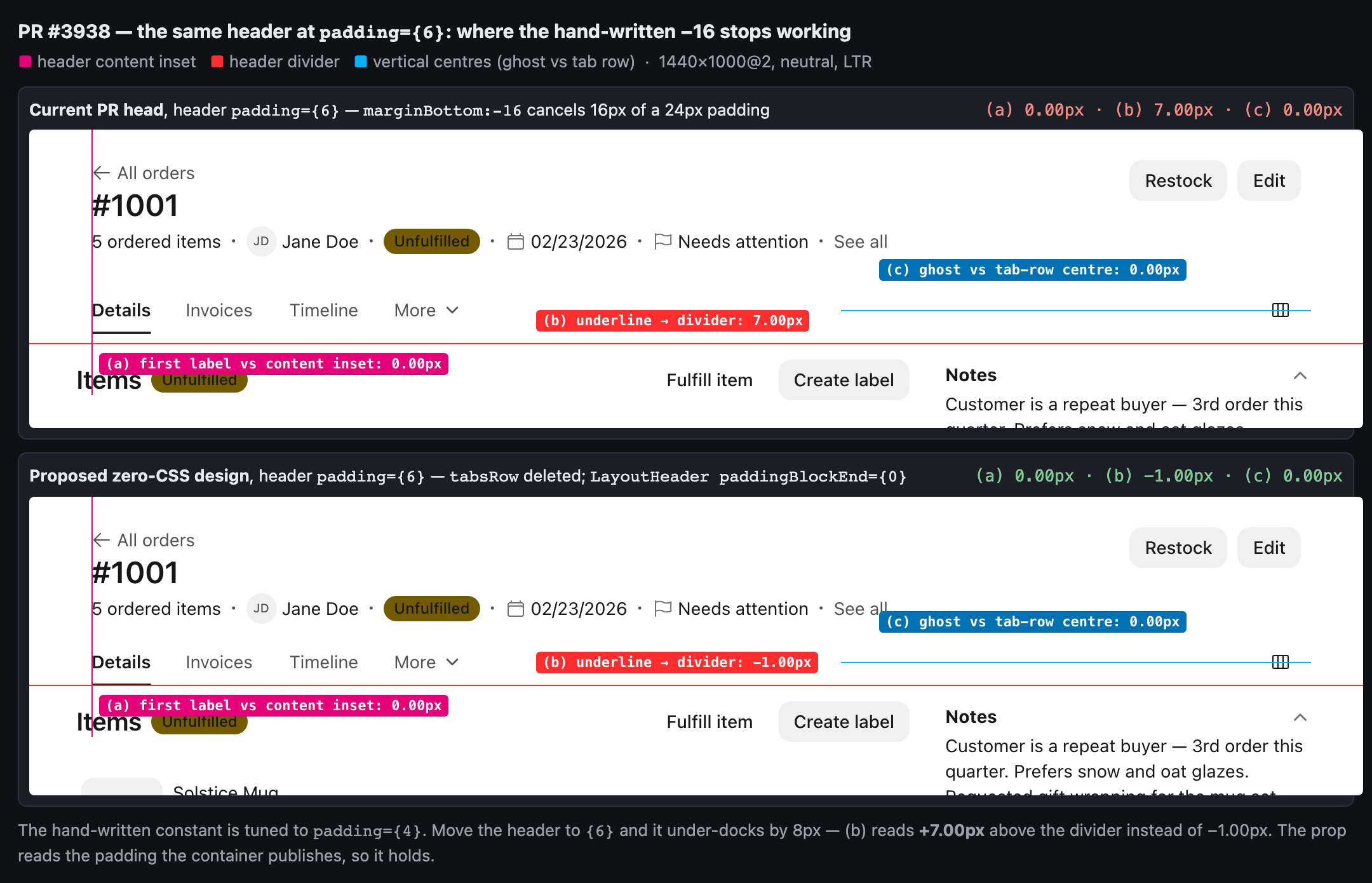Click the Unfulfilled badge beside Jane Doe in the Proposed zero-CSS design panel
The height and width of the screenshot is (883, 1372).
(x=432, y=609)
